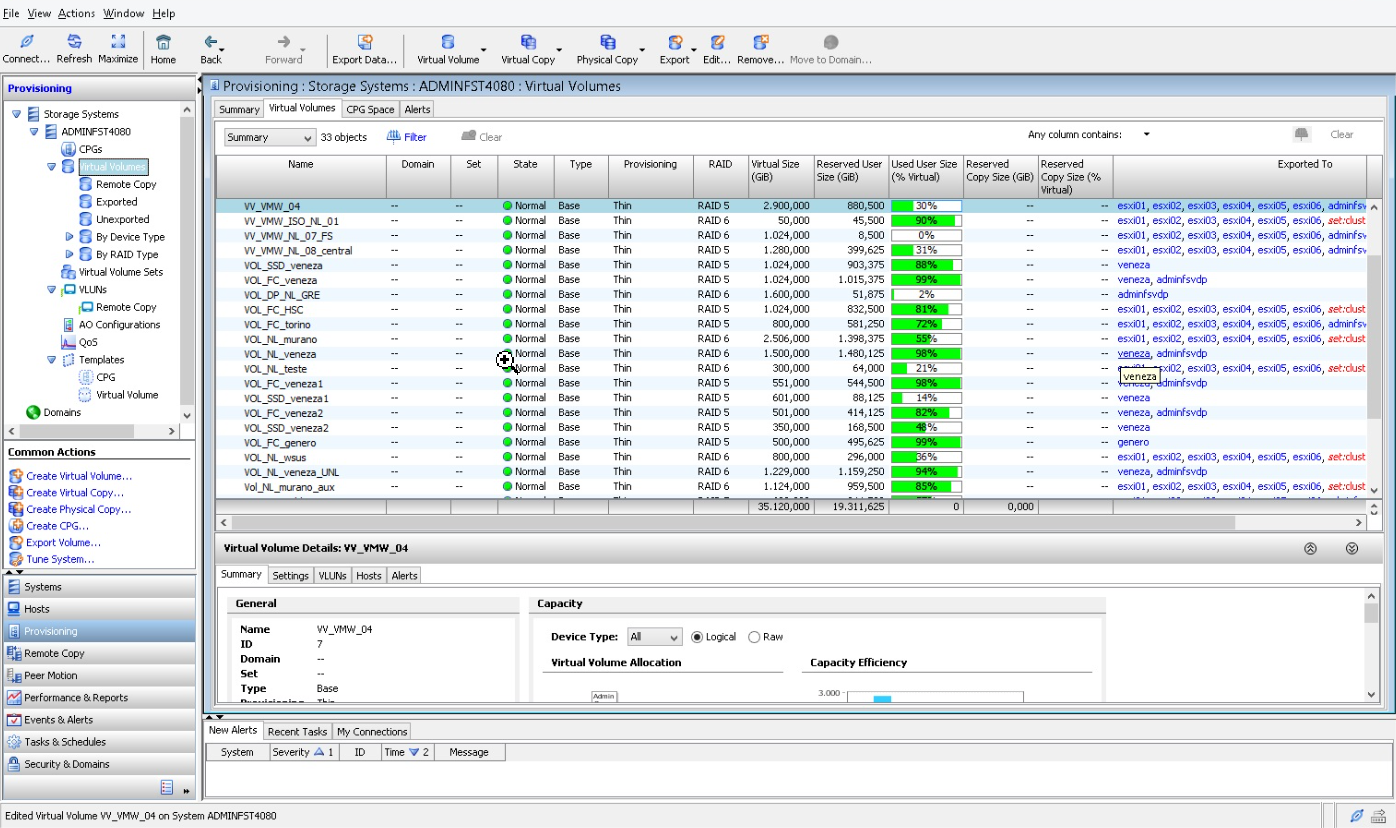1396x828 pixels.
Task: Open the Export Data toolbar icon
Action: click(x=364, y=42)
